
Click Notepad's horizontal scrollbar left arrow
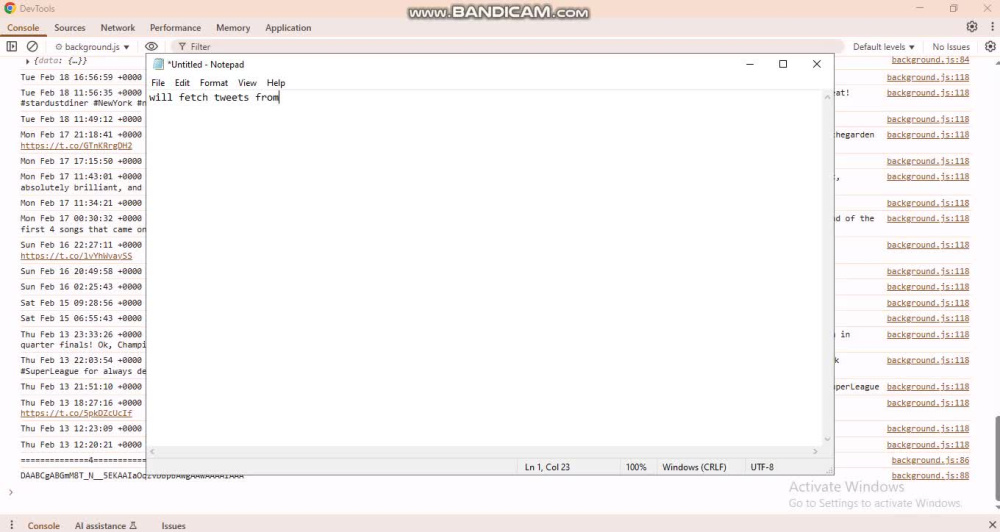pos(152,451)
